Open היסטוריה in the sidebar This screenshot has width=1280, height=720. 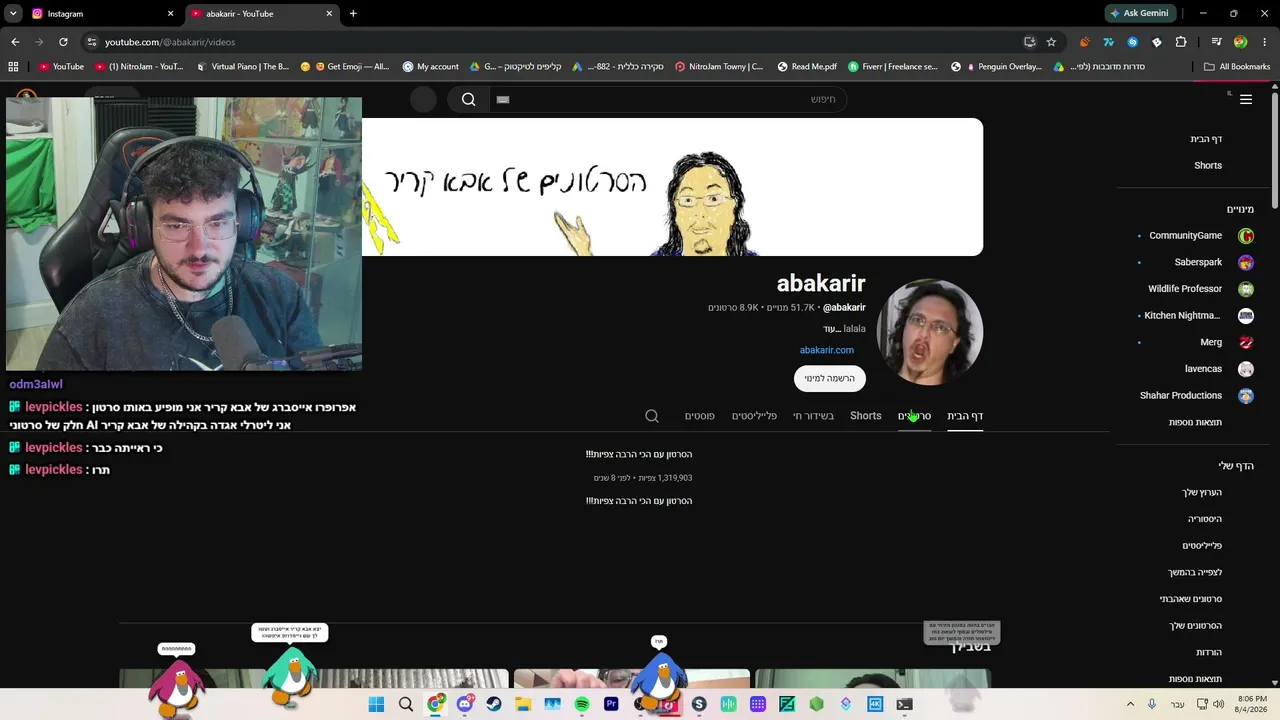pos(1205,519)
